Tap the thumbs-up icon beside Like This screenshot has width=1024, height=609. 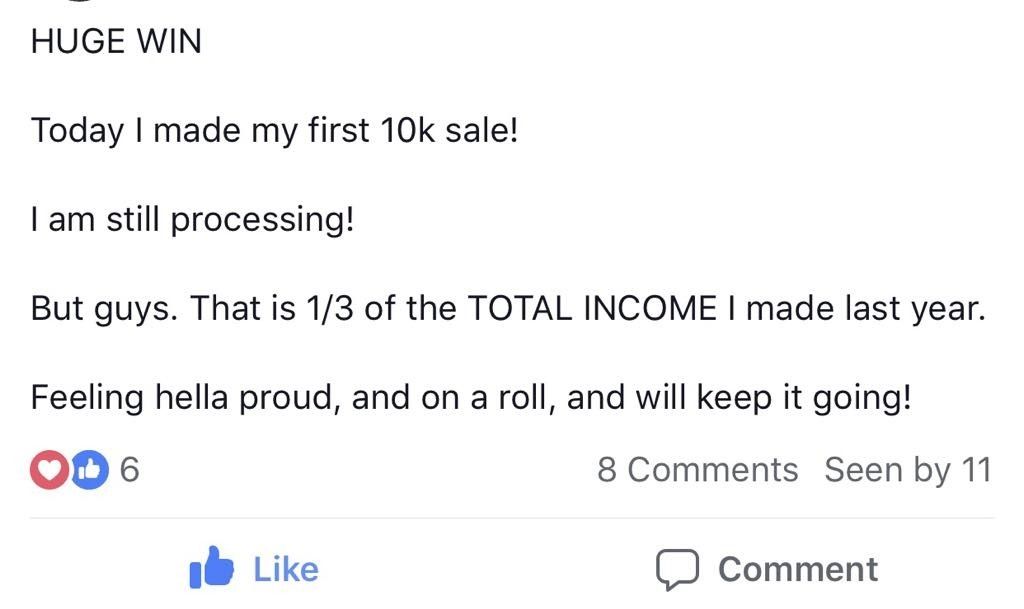pos(211,568)
